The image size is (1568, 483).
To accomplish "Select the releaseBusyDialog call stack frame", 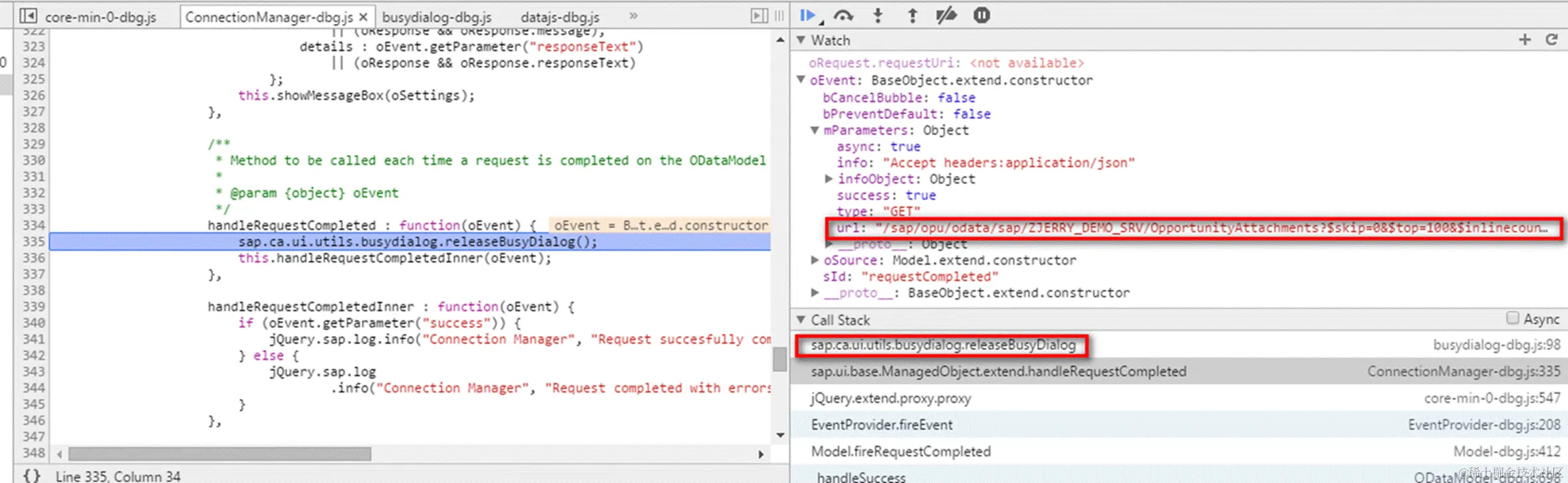I will tap(1179, 345).
